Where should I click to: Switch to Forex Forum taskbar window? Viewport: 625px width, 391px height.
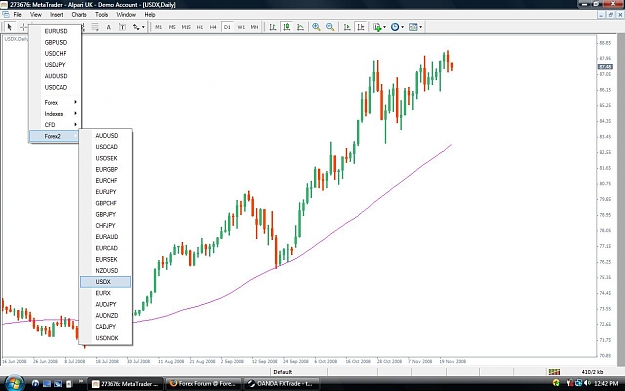coord(203,384)
